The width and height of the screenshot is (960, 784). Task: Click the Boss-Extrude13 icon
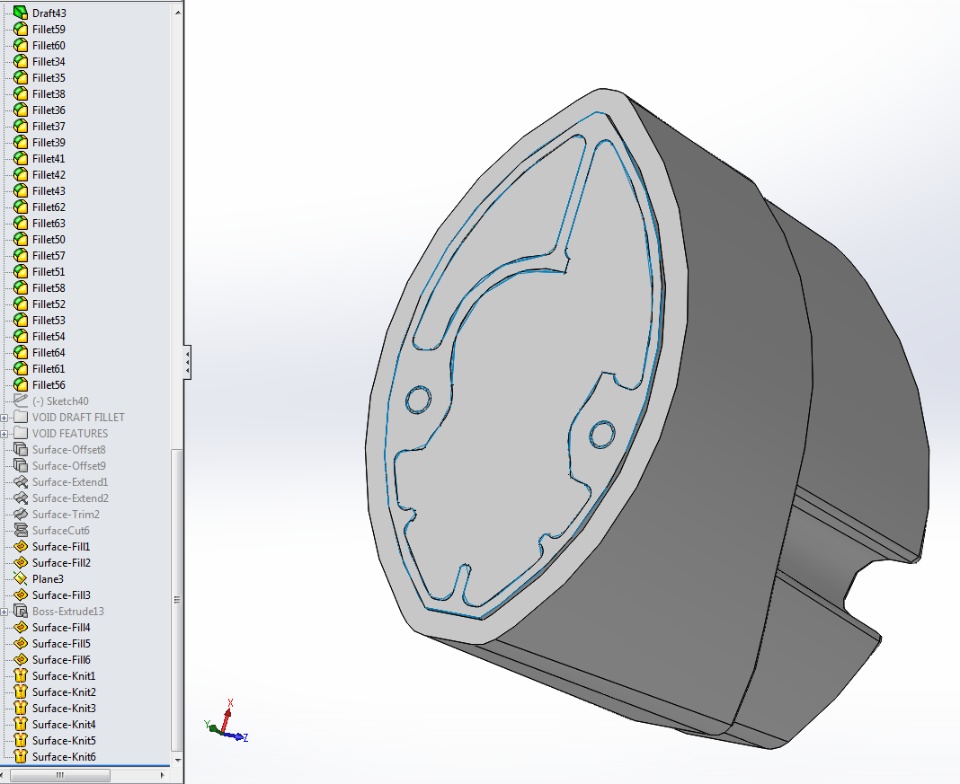[21, 611]
